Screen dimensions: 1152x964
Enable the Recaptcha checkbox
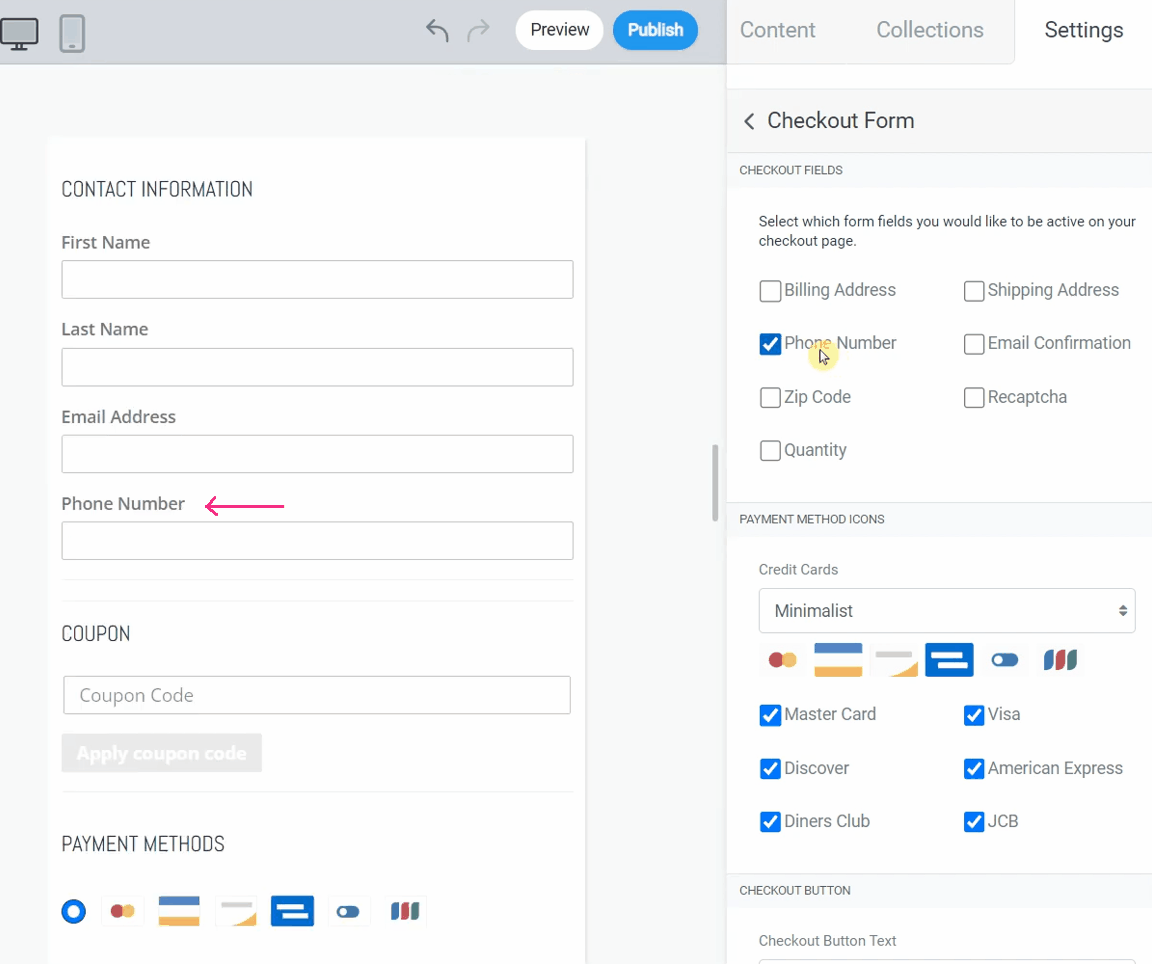point(973,398)
